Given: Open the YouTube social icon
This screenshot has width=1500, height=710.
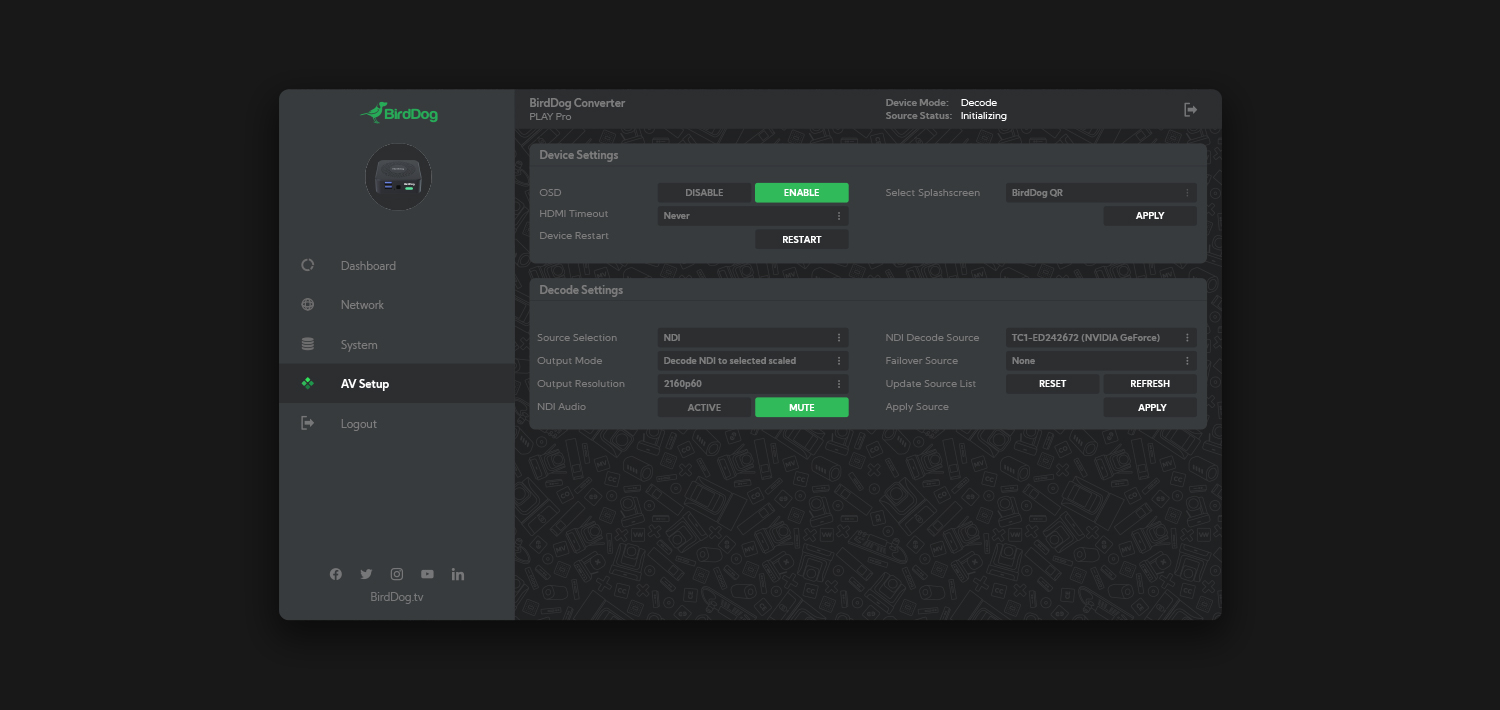Looking at the screenshot, I should [x=427, y=574].
